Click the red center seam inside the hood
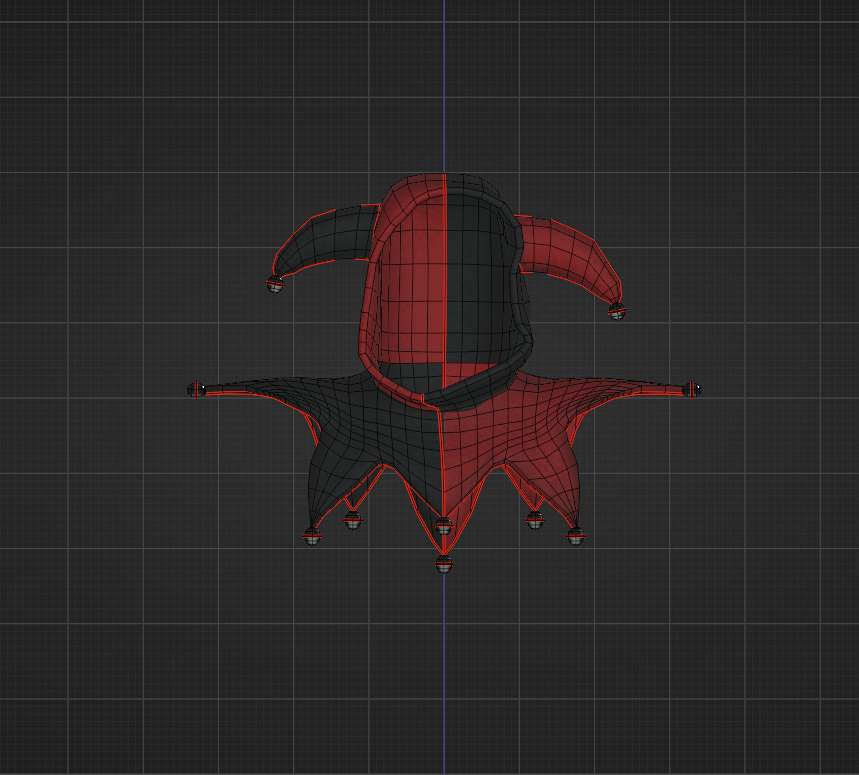Screen dimensions: 859x775 (445, 274)
